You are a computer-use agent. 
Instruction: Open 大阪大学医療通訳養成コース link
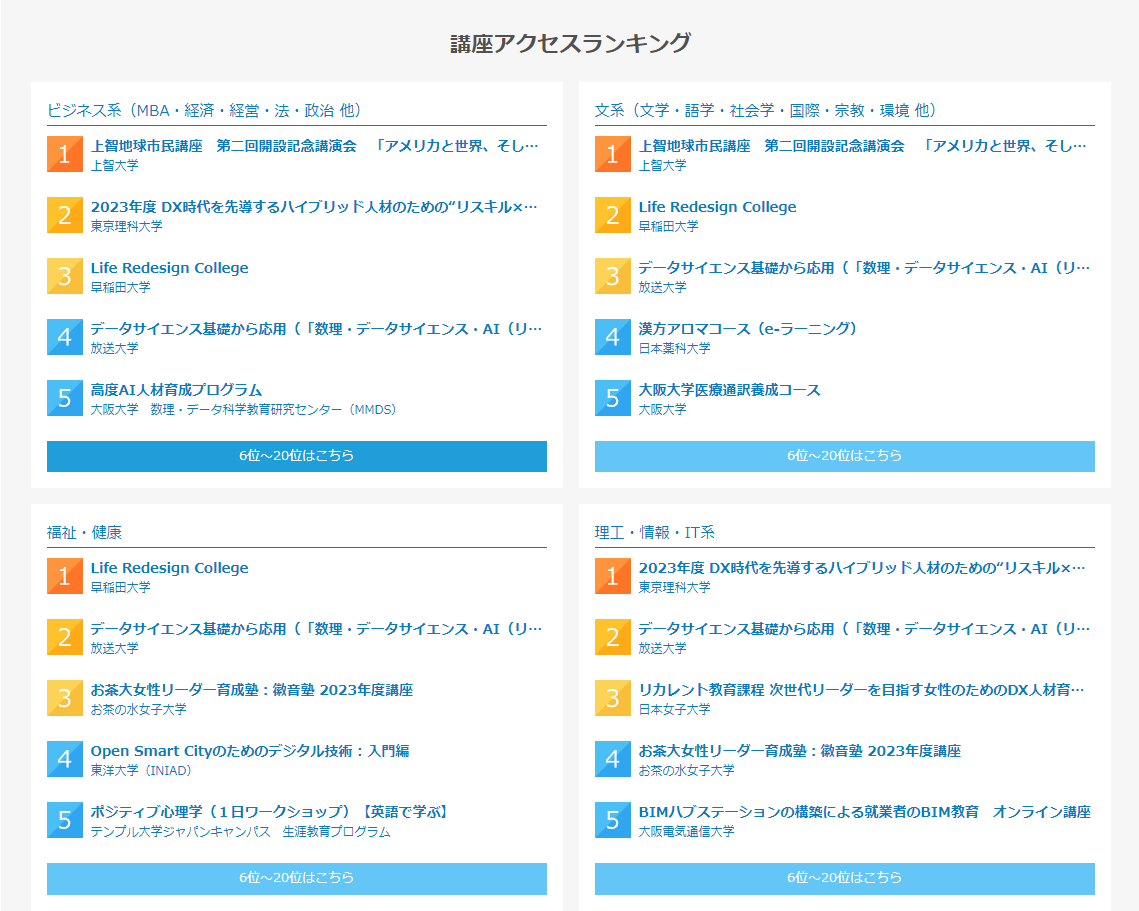pyautogui.click(x=729, y=390)
